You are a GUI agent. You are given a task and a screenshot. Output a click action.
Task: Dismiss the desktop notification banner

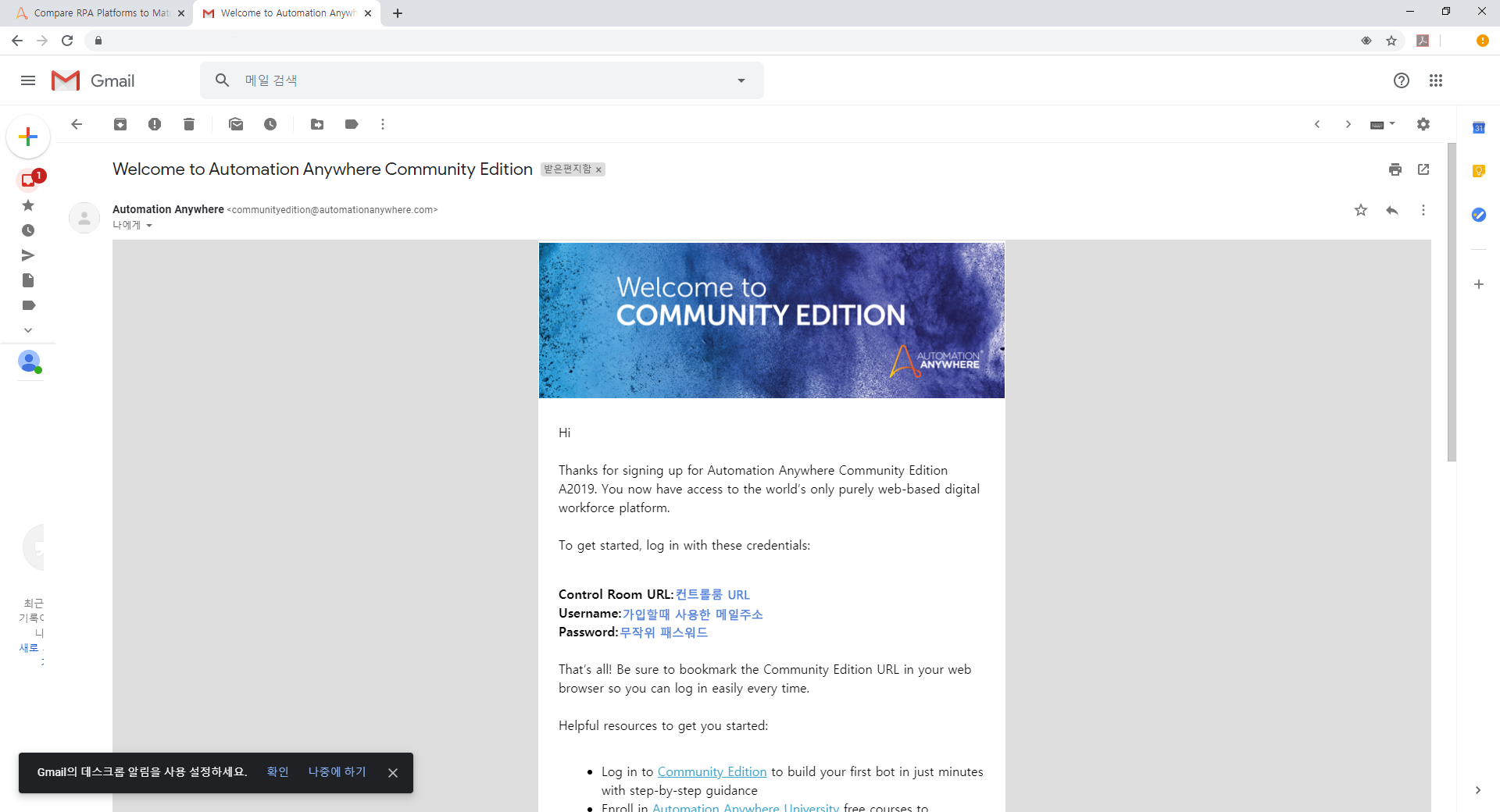393,773
